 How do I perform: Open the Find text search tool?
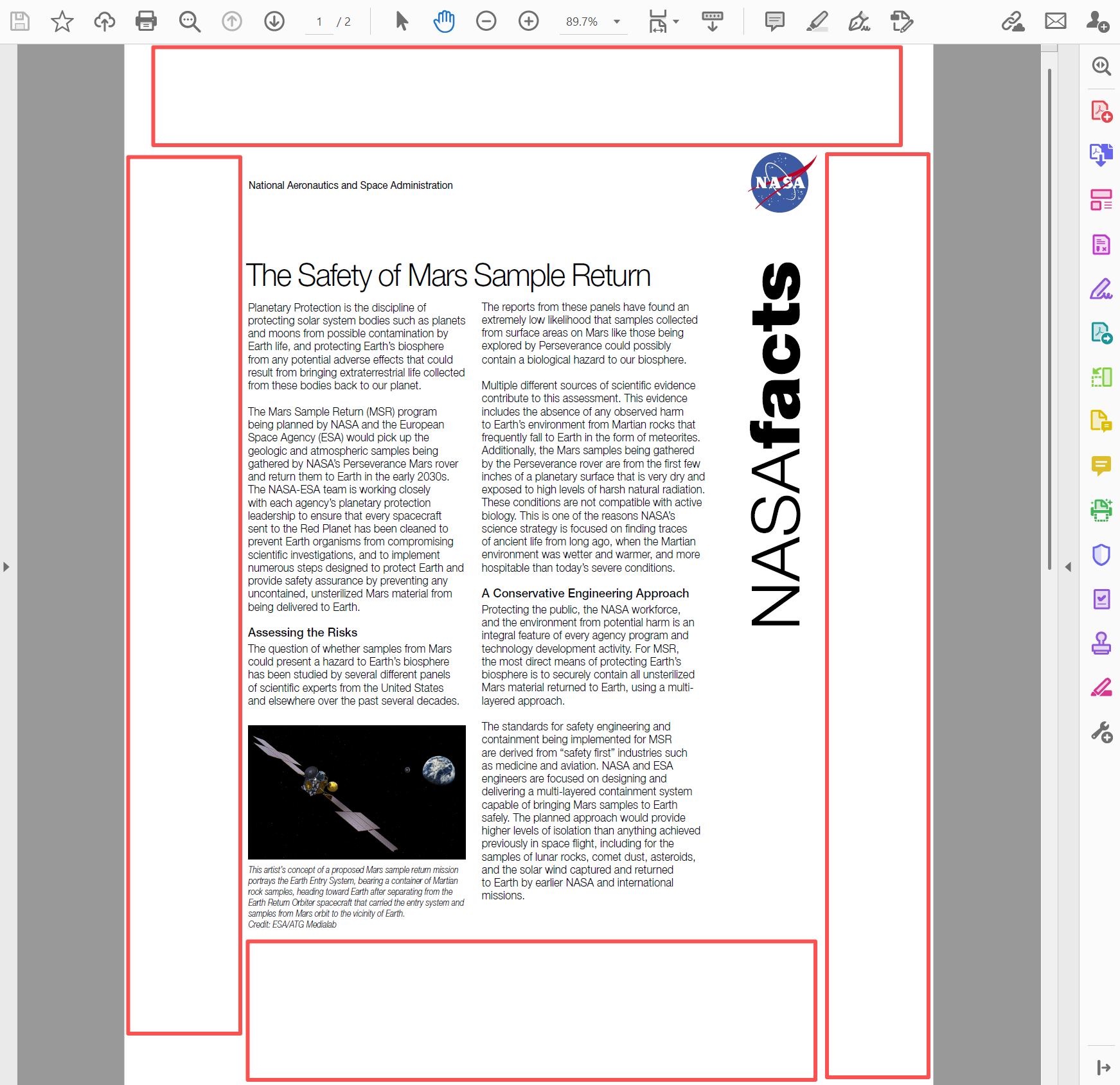tap(189, 21)
